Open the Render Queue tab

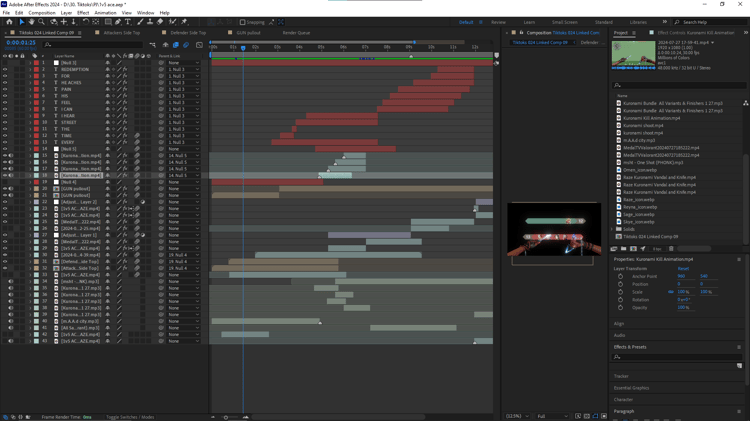(x=296, y=33)
